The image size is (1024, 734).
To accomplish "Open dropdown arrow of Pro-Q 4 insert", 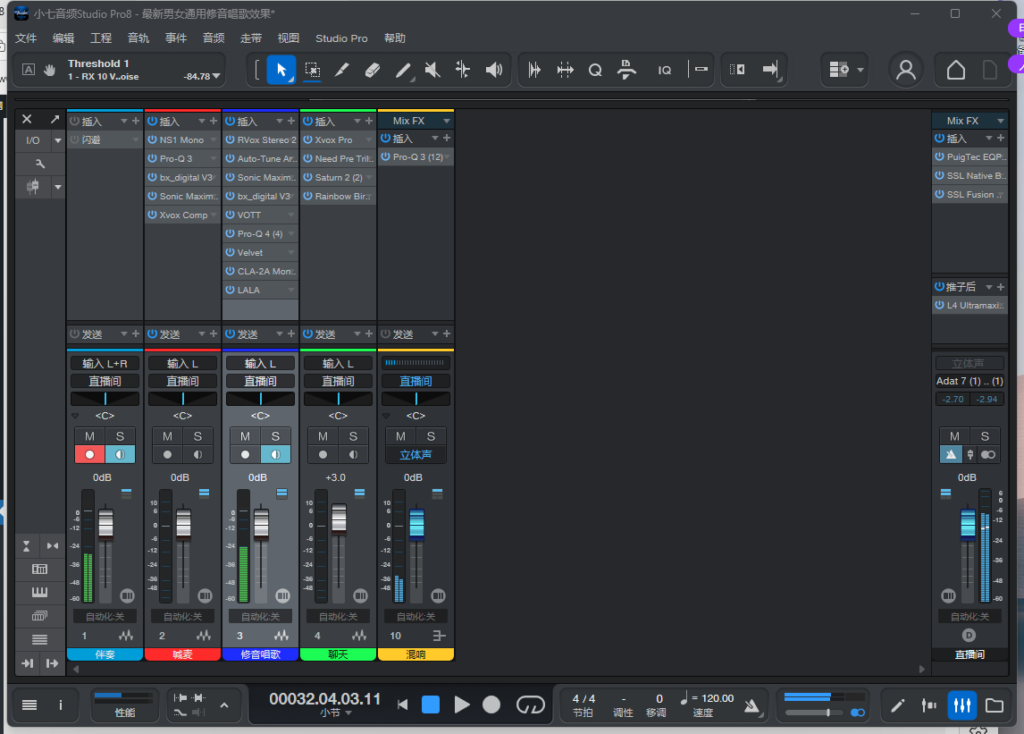I will click(x=291, y=234).
